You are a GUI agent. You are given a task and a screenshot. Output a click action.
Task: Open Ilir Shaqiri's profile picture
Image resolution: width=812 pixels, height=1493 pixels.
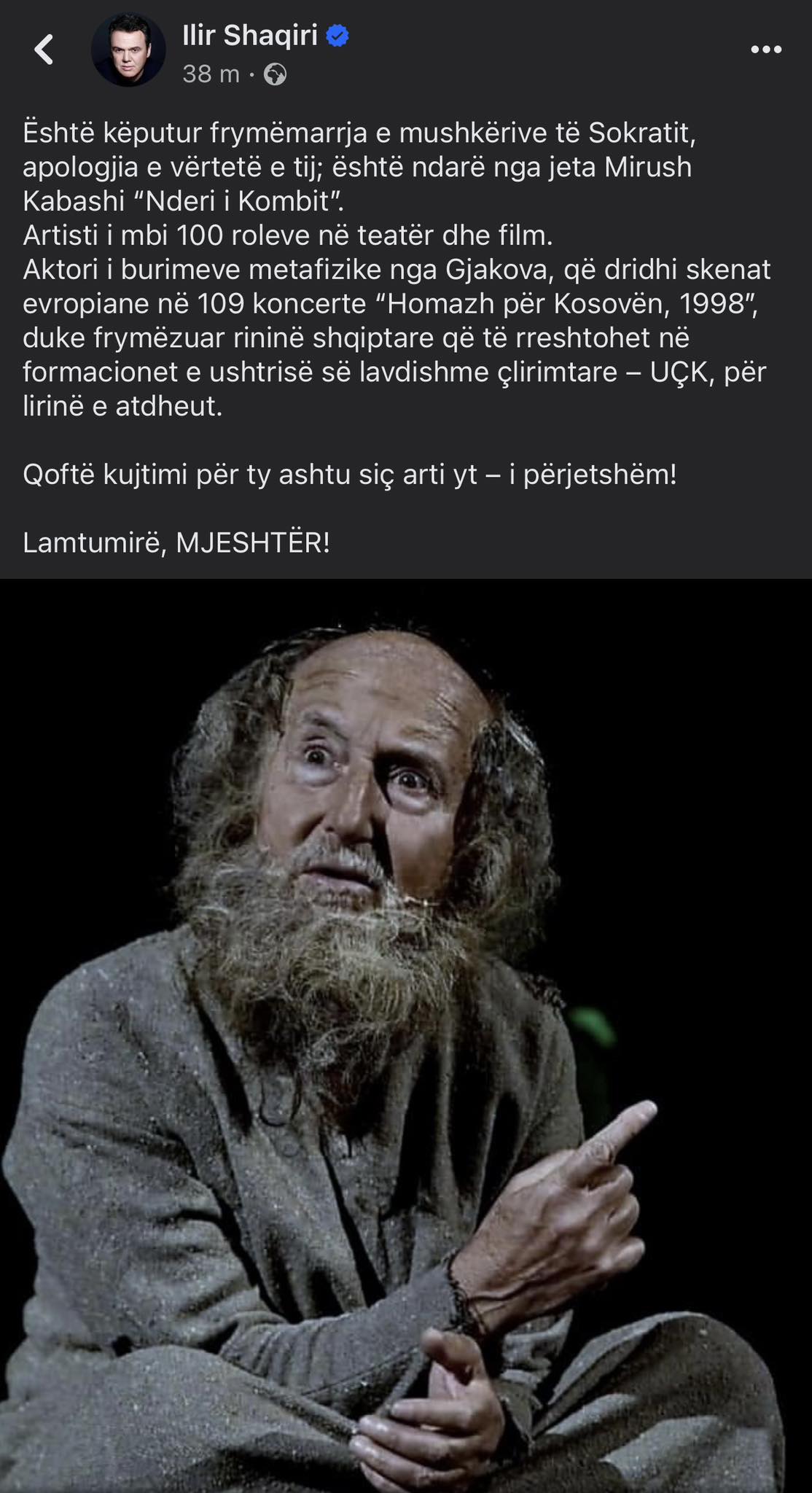tap(128, 50)
